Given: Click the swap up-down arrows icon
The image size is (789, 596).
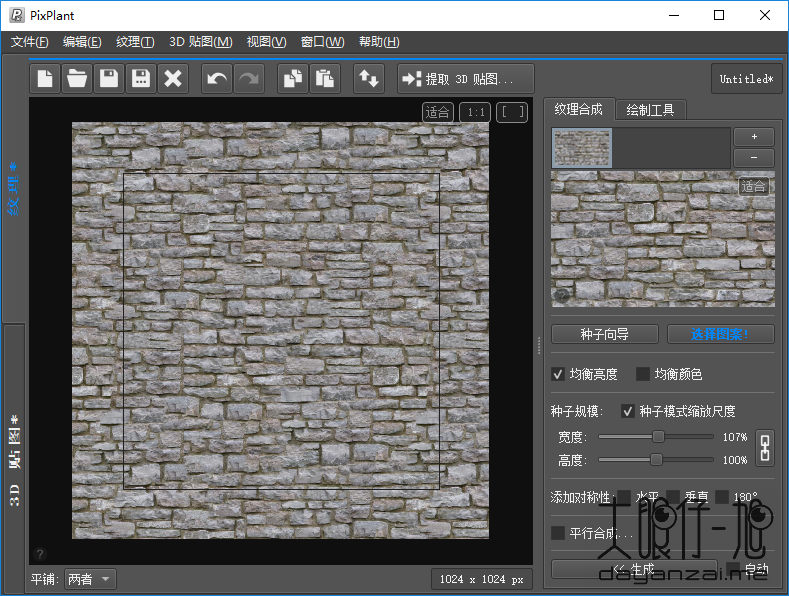Looking at the screenshot, I should 369,79.
